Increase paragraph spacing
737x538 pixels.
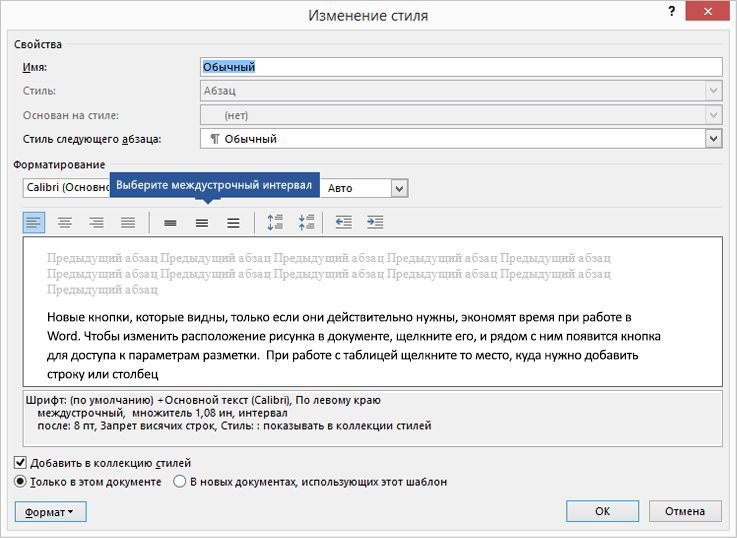tap(275, 222)
